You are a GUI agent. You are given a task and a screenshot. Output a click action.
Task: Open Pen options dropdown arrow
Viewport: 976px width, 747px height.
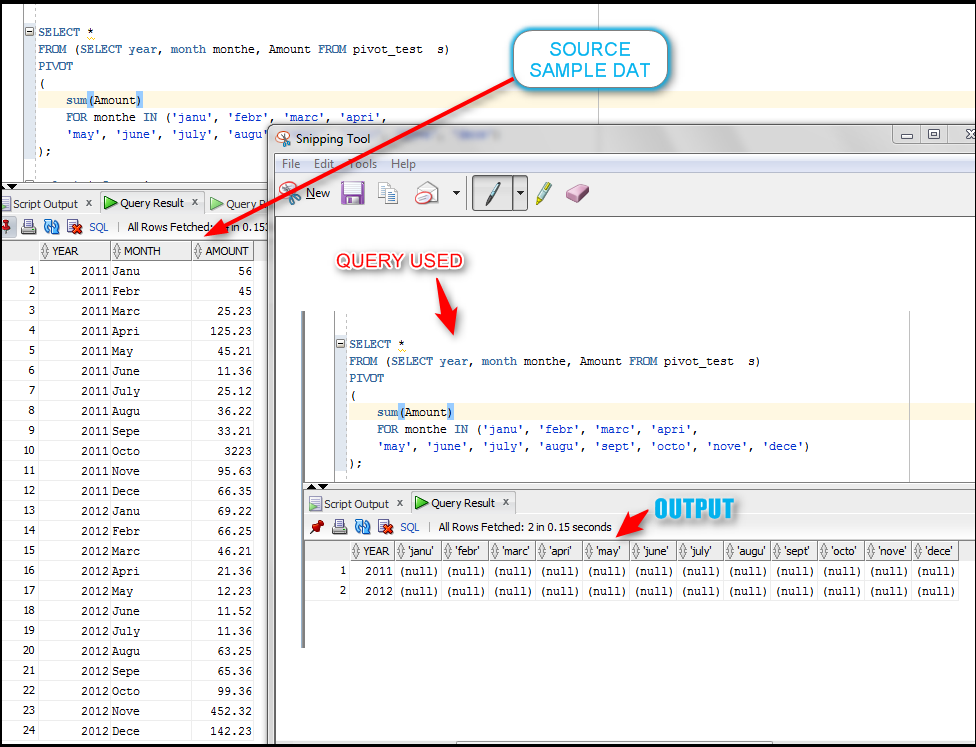pyautogui.click(x=520, y=193)
